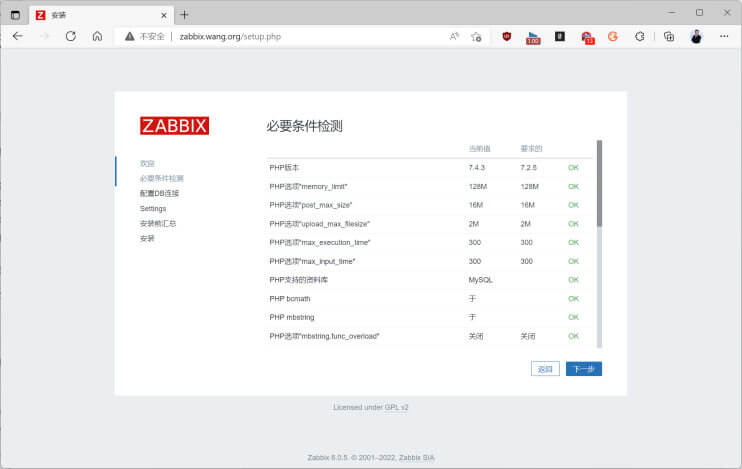Open the collections icon
The height and width of the screenshot is (469, 742).
[x=669, y=36]
